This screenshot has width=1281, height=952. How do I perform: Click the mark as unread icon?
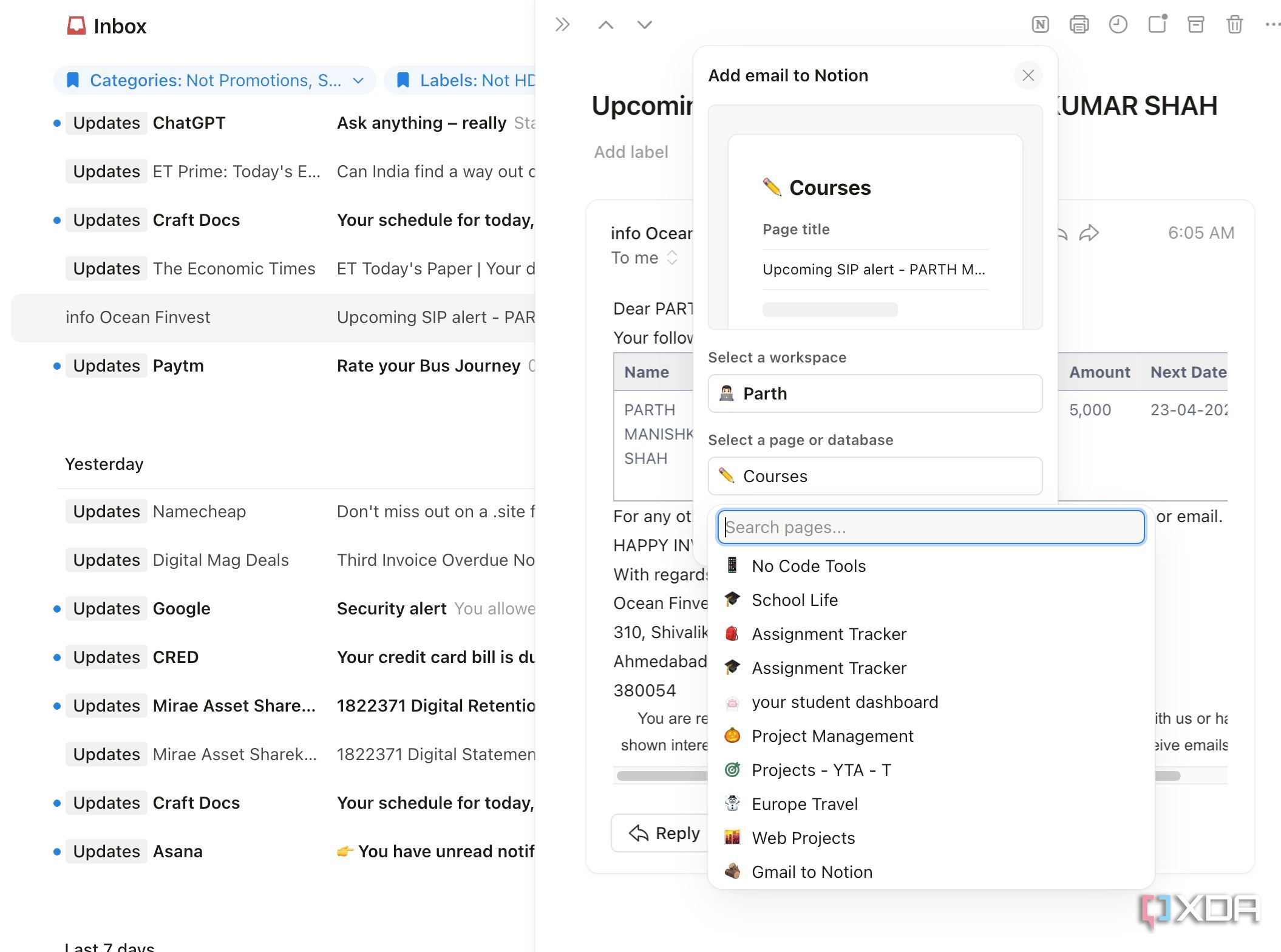click(1157, 24)
